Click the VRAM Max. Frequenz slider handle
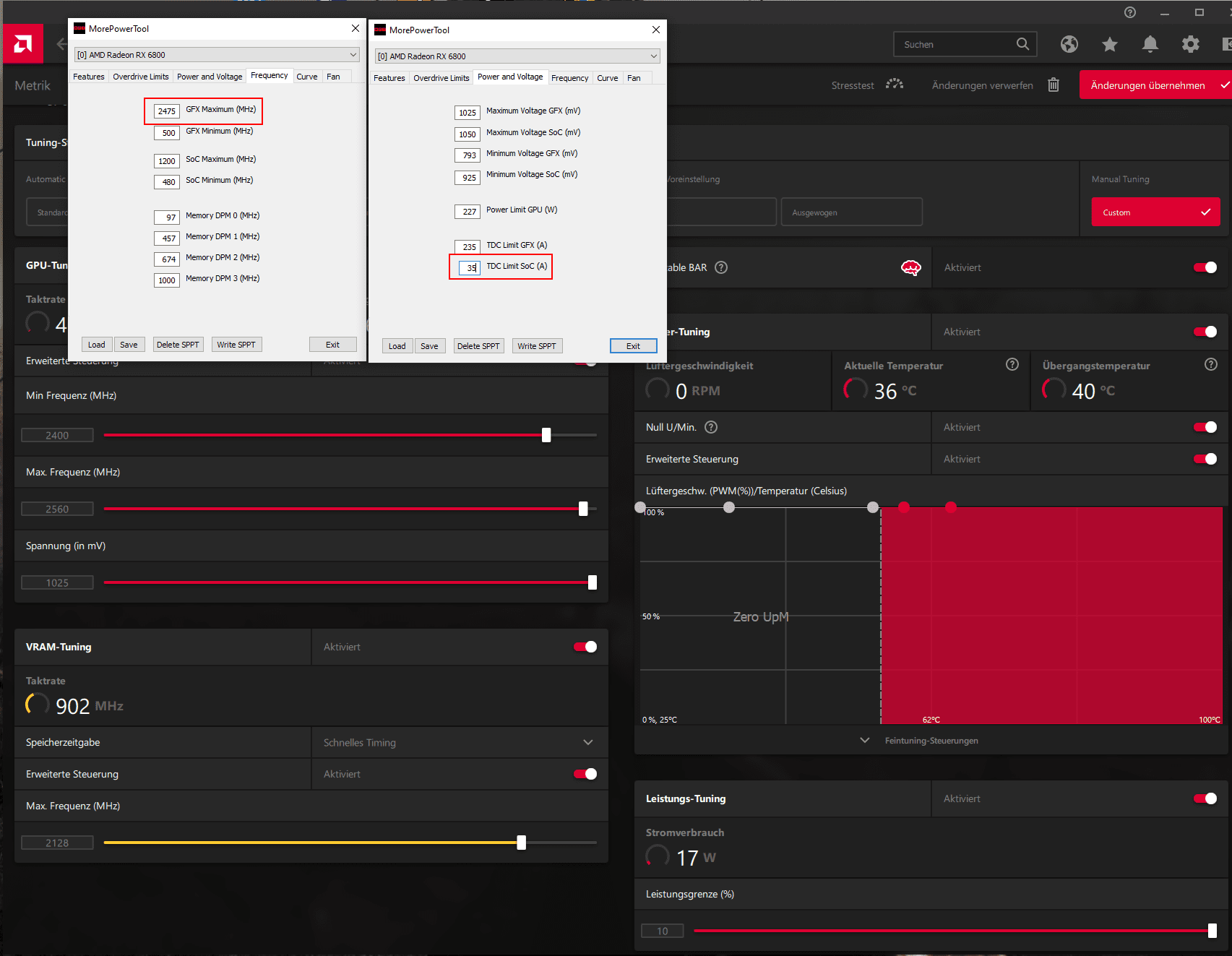The image size is (1232, 956). coord(521,843)
